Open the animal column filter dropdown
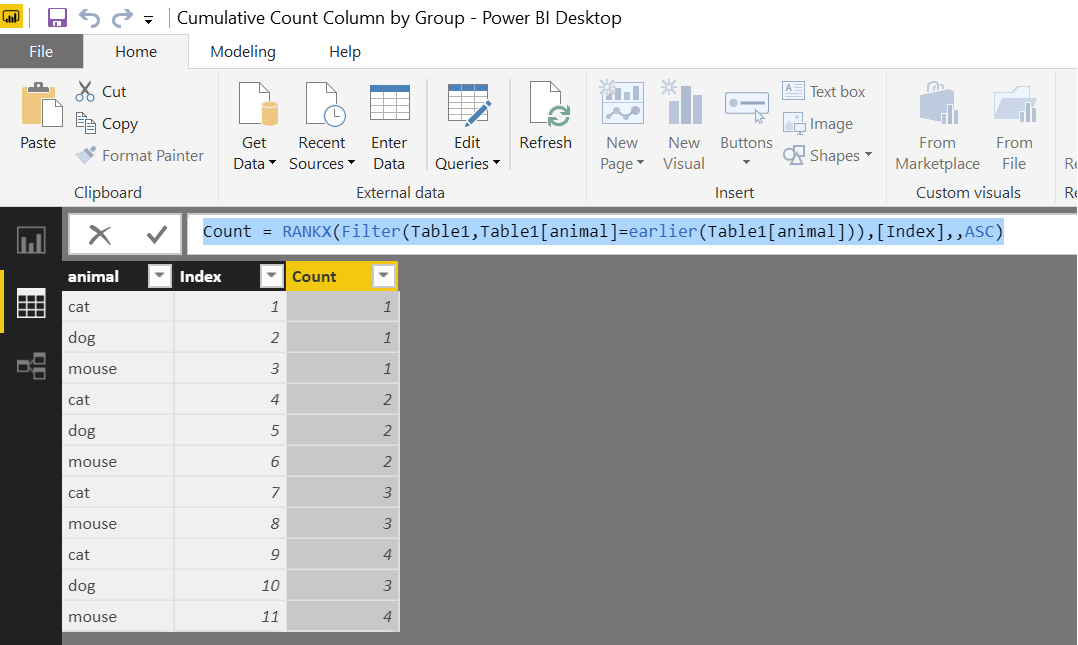 point(160,276)
